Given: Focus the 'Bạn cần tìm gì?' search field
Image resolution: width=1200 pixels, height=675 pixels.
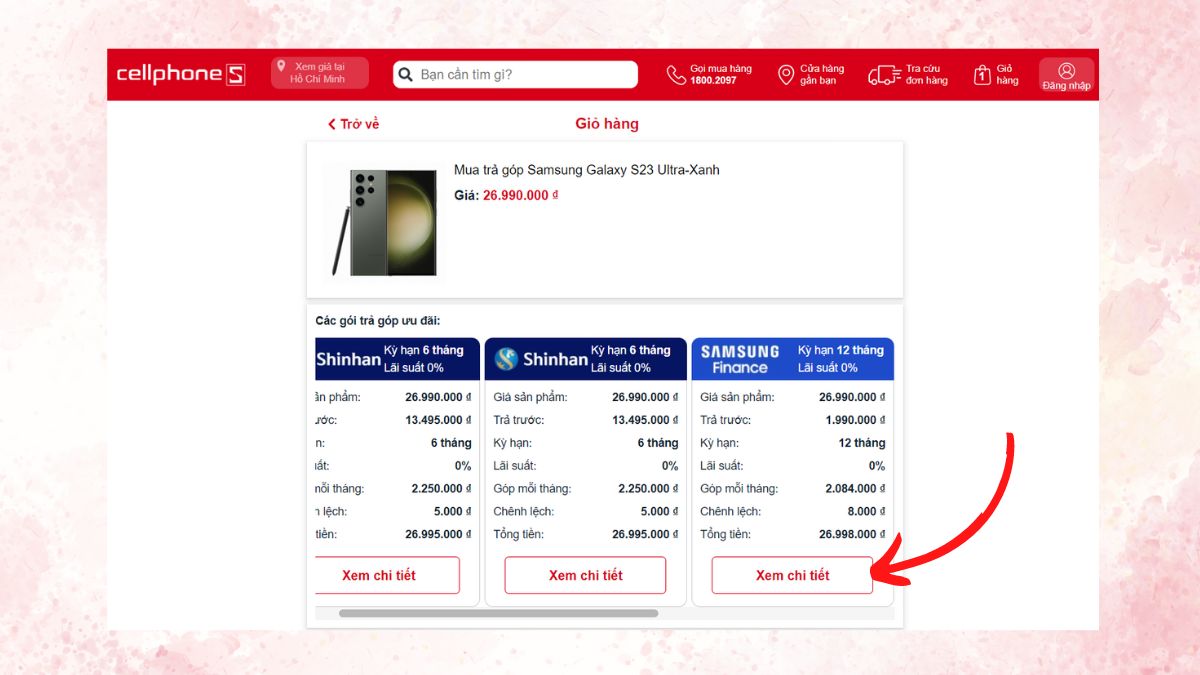Looking at the screenshot, I should pos(515,74).
